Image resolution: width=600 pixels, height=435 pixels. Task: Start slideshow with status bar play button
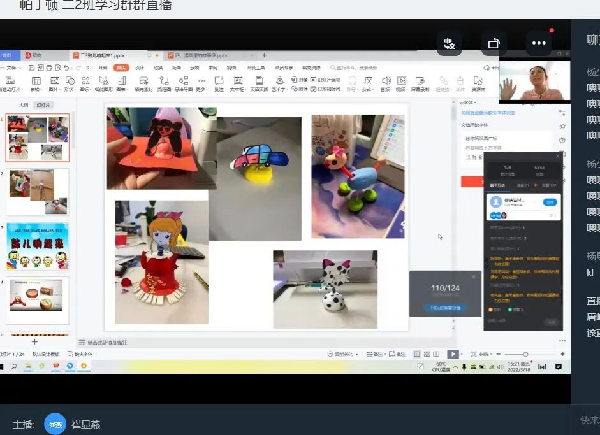coord(452,354)
